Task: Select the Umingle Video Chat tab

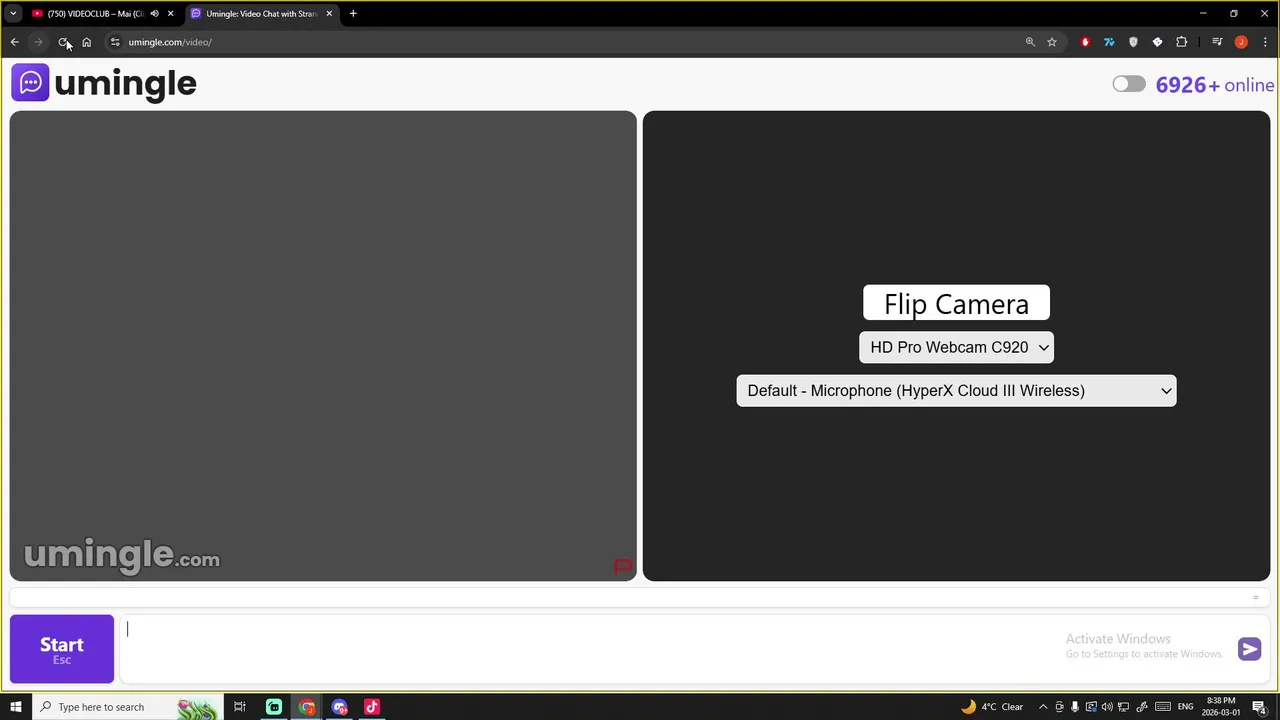Action: (261, 14)
